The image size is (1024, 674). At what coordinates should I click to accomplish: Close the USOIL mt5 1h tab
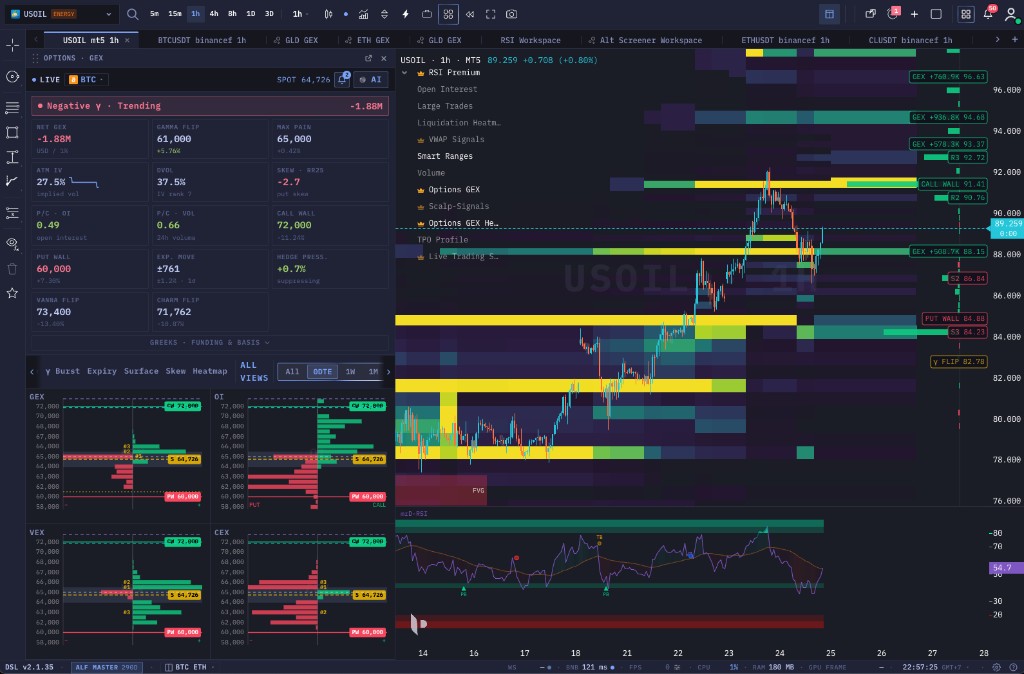pos(127,40)
